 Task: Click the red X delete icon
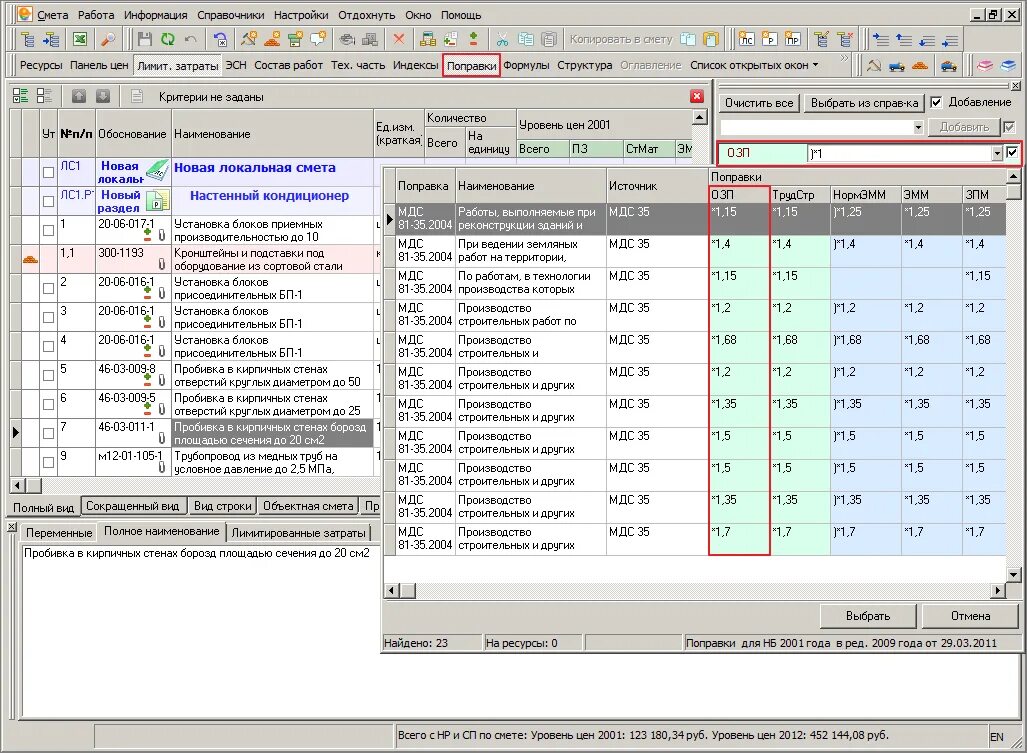coord(398,40)
